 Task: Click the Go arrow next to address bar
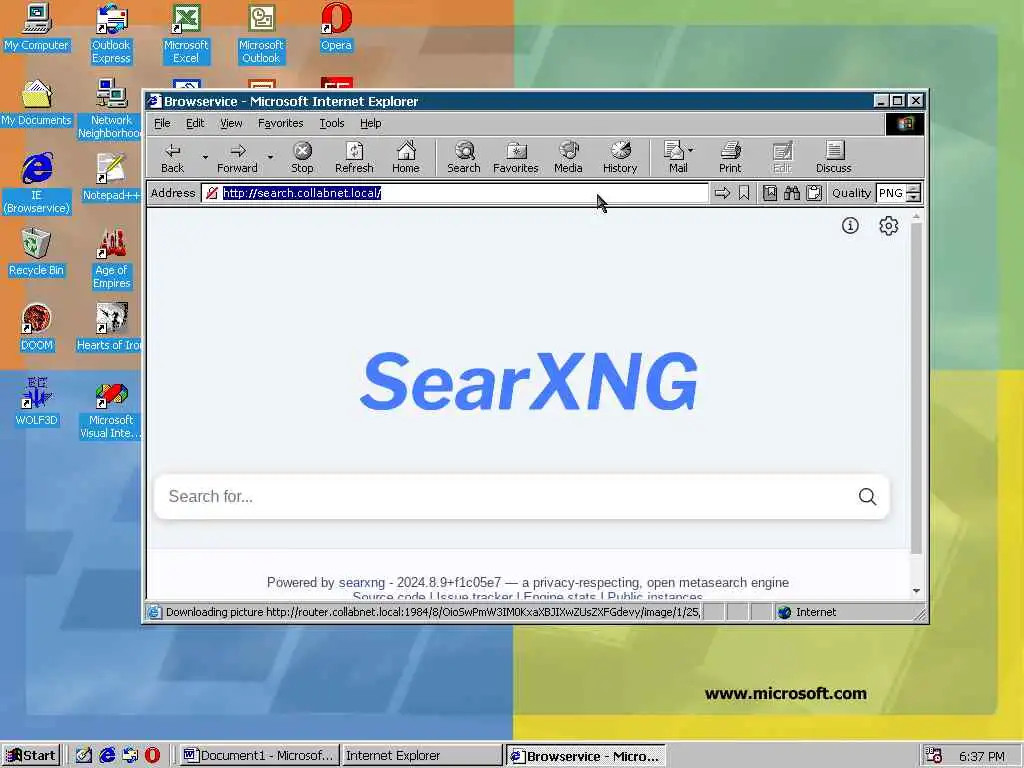click(x=722, y=193)
